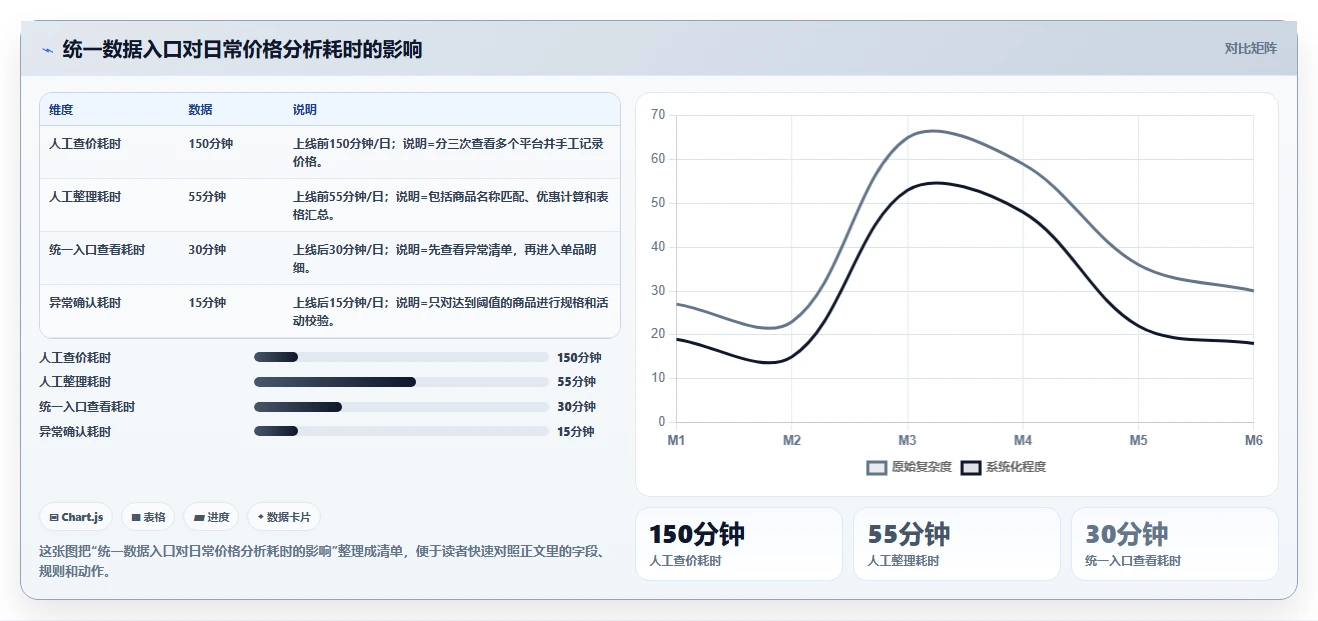The width and height of the screenshot is (1318, 621).
Task: Open the 150分钟 人工查价耗时 data card
Action: click(739, 544)
